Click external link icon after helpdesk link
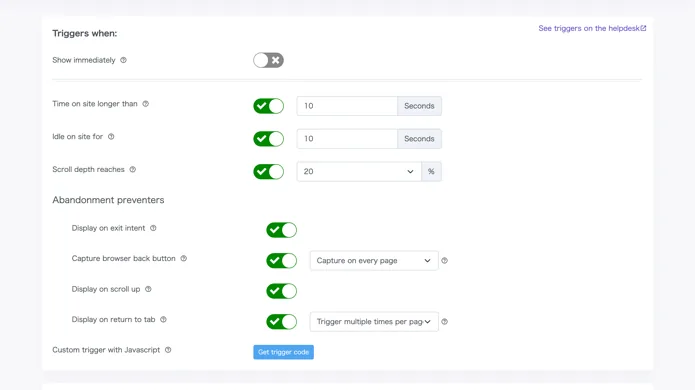695x390 pixels. coord(643,28)
